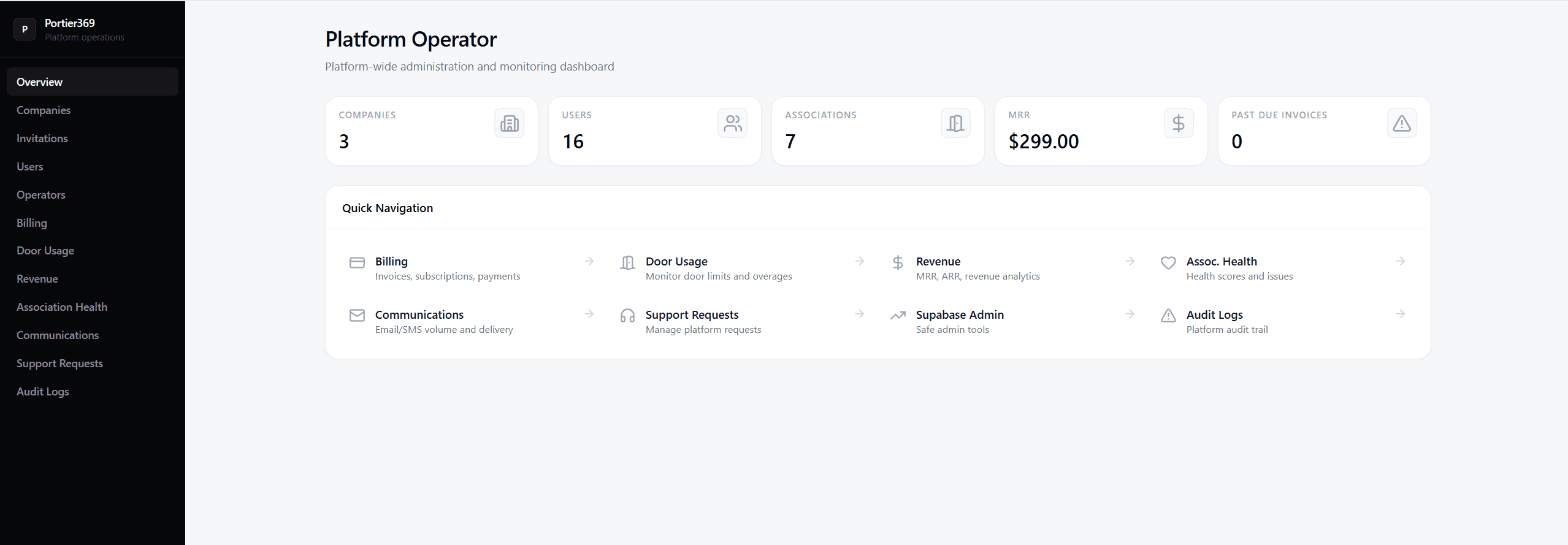Click 'Platform operations' subtitle in sidebar
Screen dimensions: 1568x545
click(x=84, y=37)
